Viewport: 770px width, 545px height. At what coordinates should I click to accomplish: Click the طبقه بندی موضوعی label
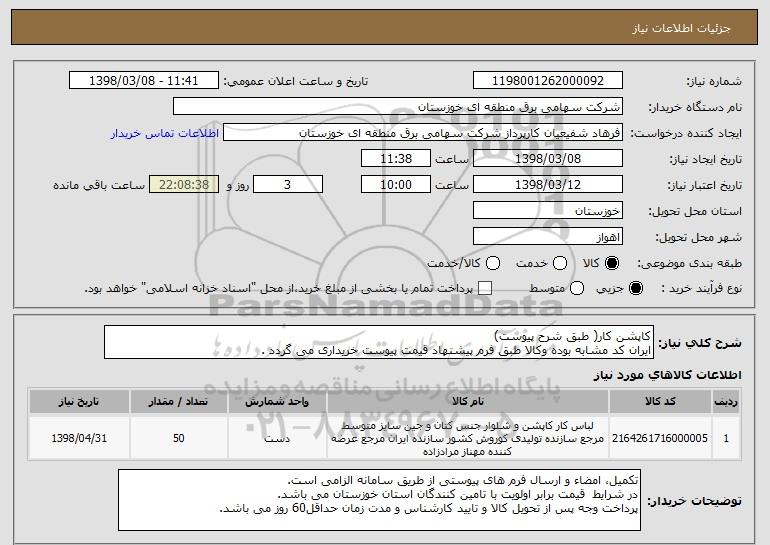click(x=689, y=263)
